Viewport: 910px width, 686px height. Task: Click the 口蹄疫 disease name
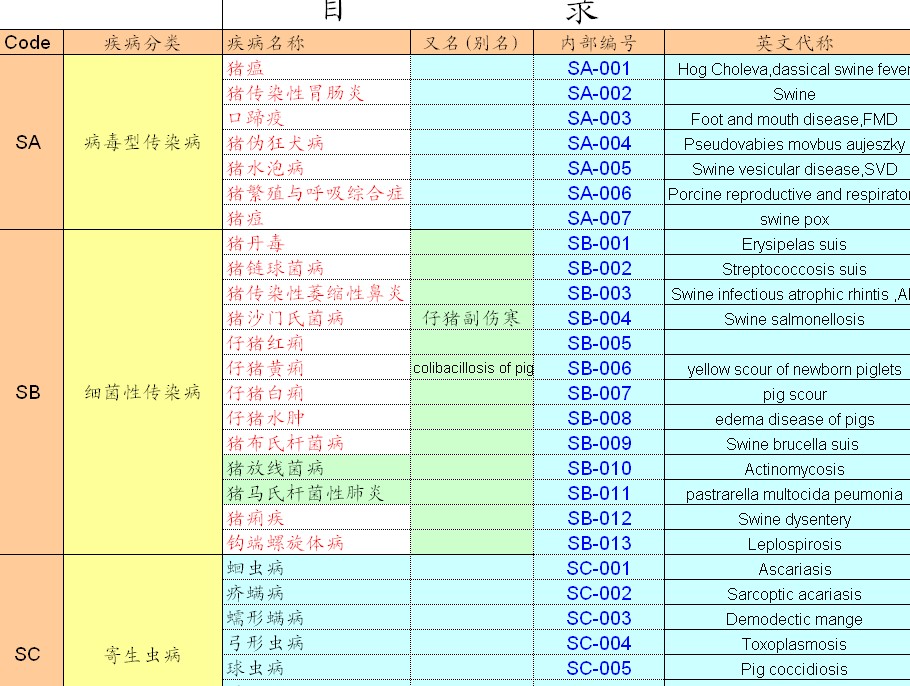tap(256, 118)
